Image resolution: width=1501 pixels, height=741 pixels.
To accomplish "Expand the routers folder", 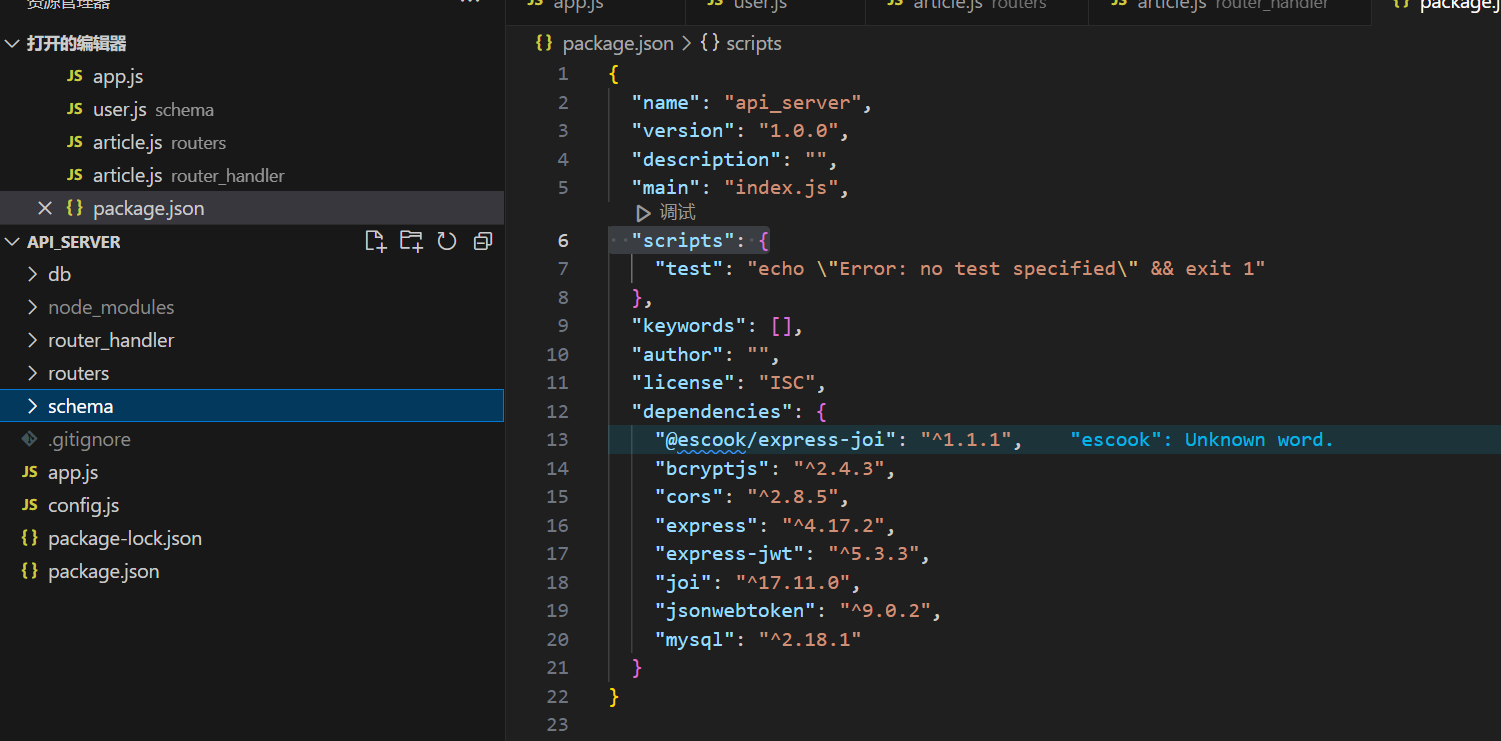I will click(x=33, y=373).
